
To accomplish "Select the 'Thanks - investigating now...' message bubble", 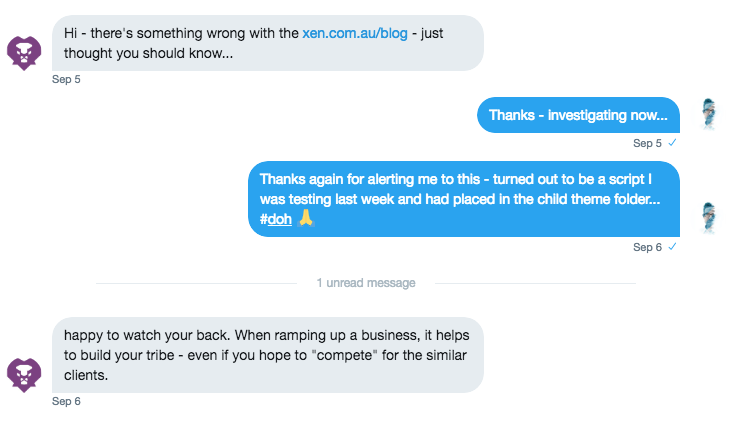I will pos(578,115).
